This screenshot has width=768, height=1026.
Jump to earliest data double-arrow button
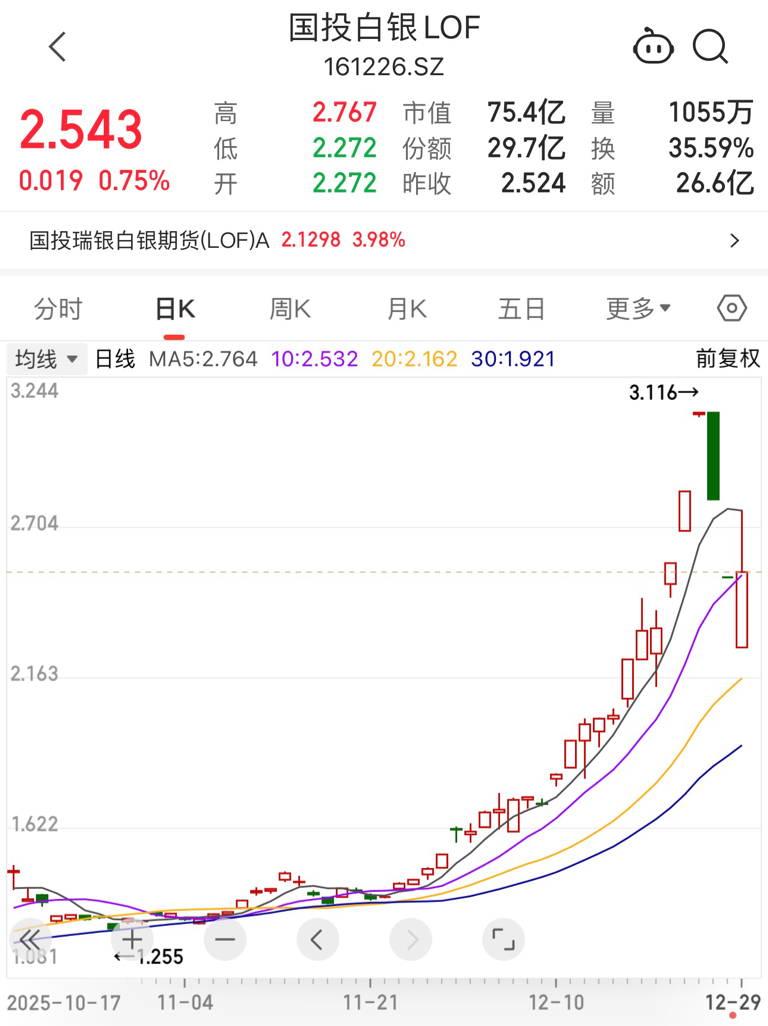pos(29,940)
